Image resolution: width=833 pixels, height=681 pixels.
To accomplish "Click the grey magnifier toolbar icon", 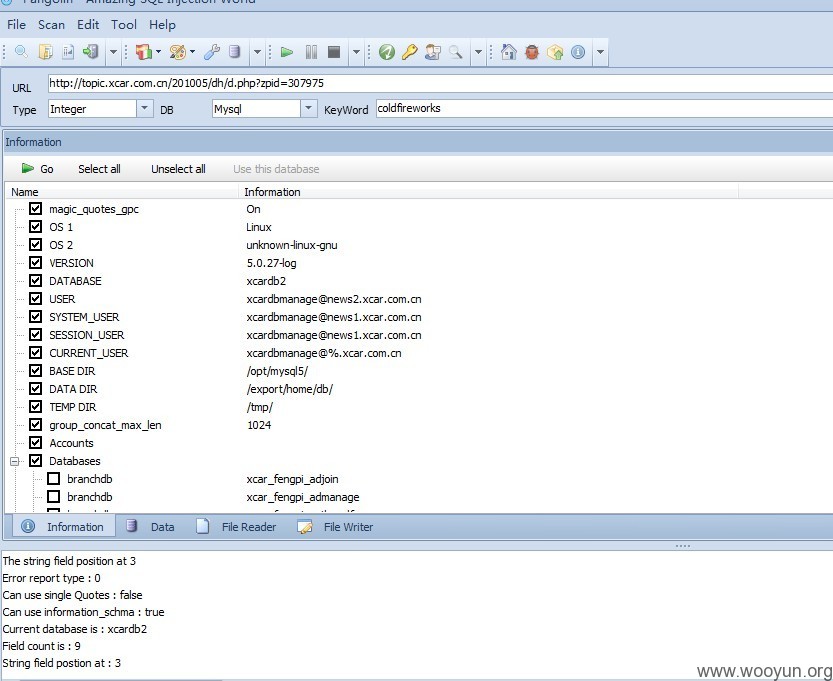I will (x=455, y=52).
